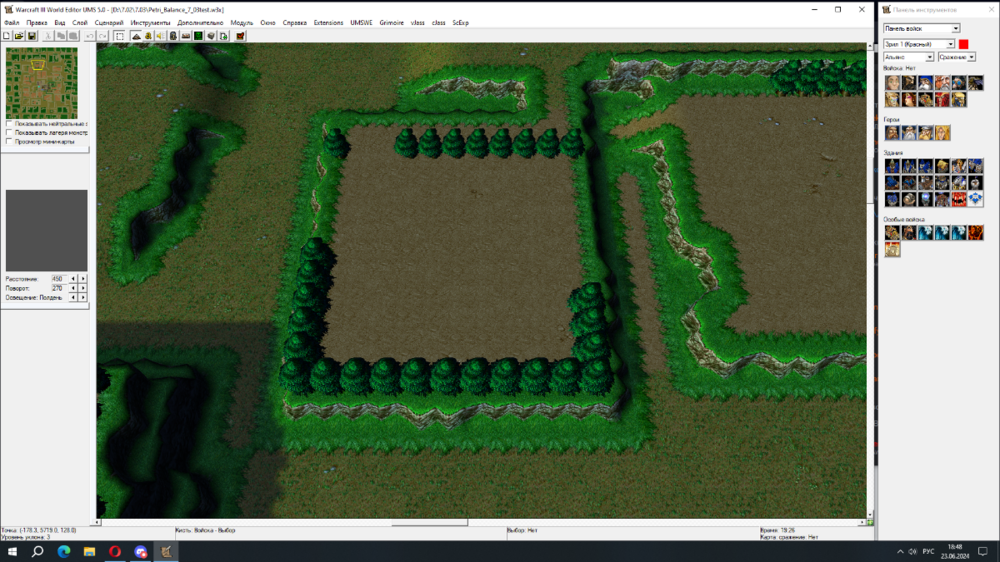Click the Open map folder icon
The height and width of the screenshot is (562, 1000).
(x=19, y=36)
